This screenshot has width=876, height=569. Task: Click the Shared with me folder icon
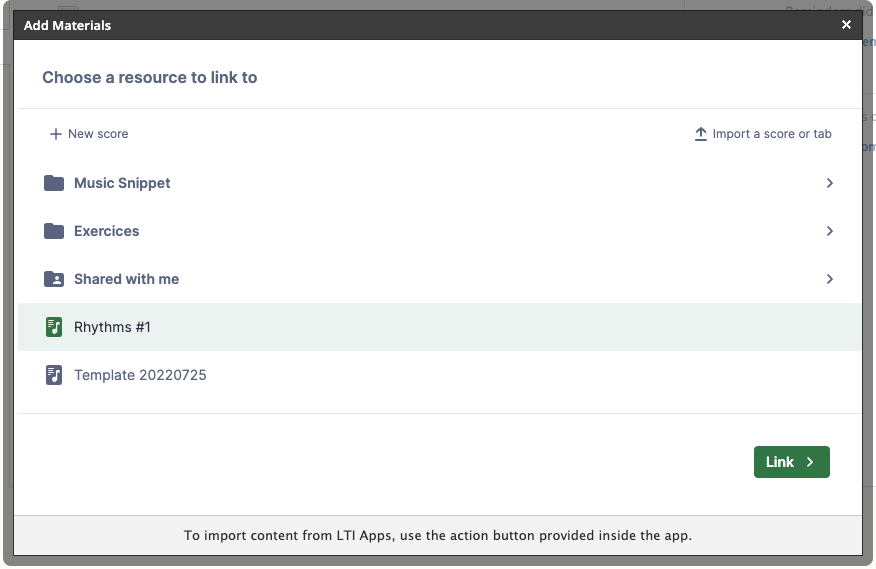click(54, 279)
